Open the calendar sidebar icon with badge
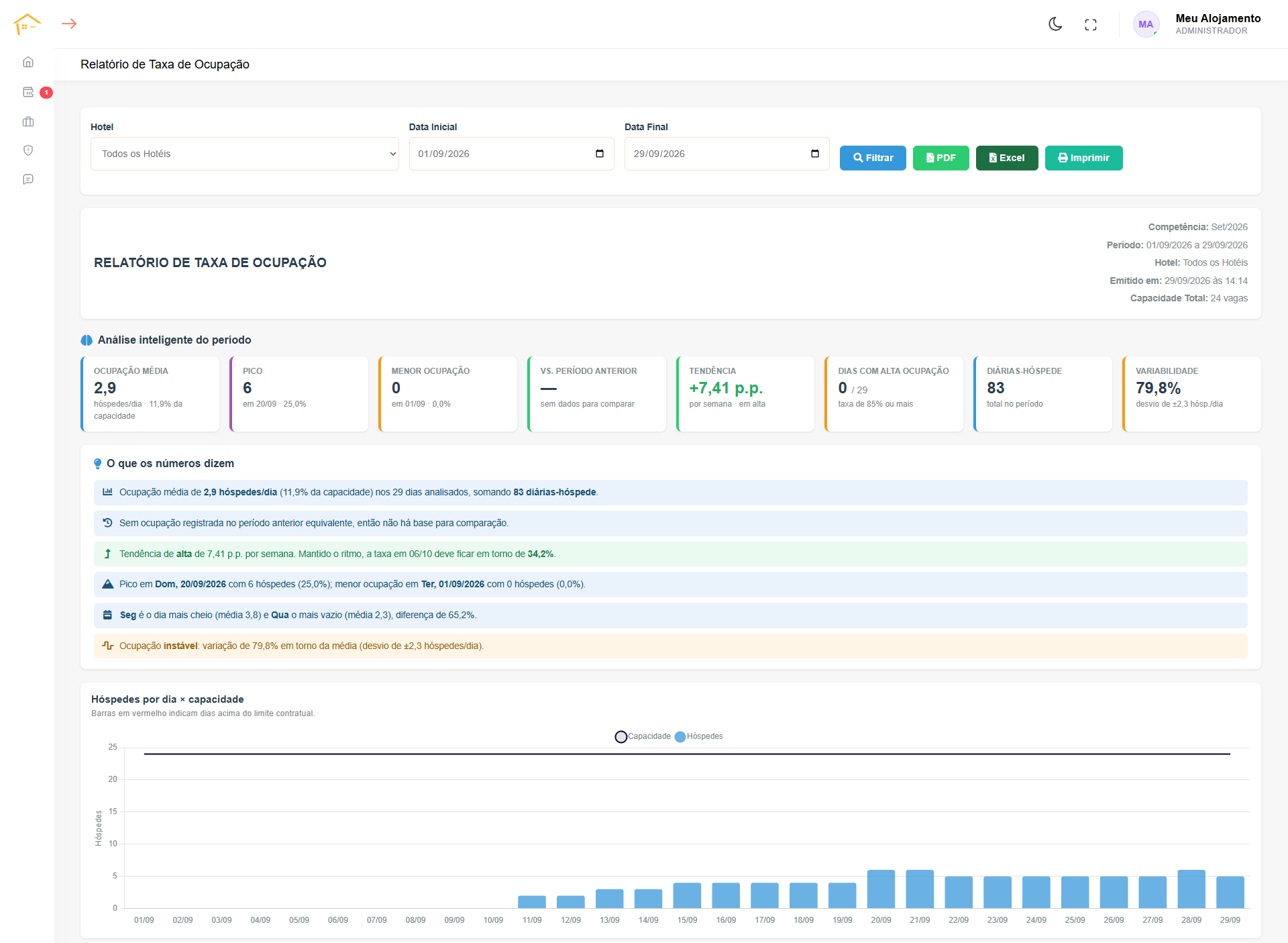The width and height of the screenshot is (1288, 943). pyautogui.click(x=28, y=92)
